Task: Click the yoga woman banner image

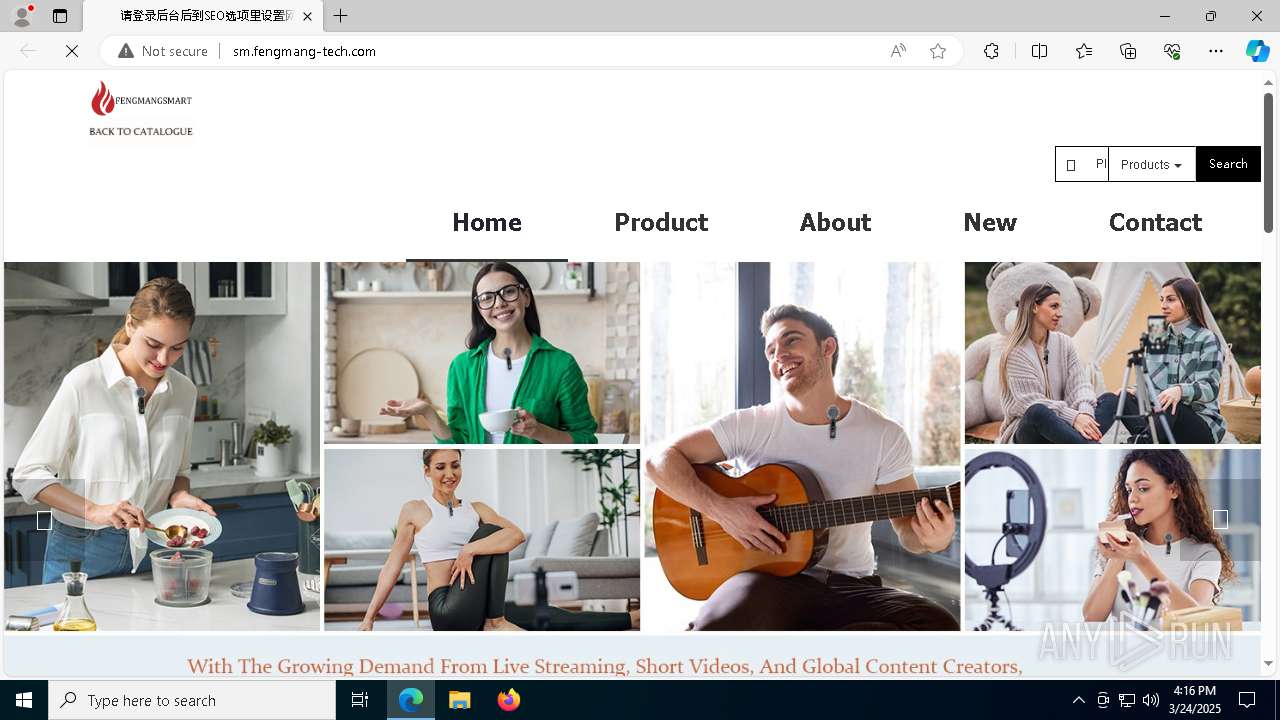Action: point(482,540)
